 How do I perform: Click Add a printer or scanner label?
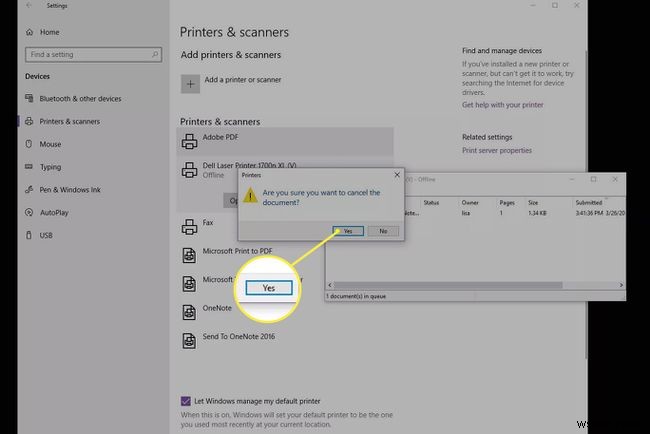tap(243, 80)
